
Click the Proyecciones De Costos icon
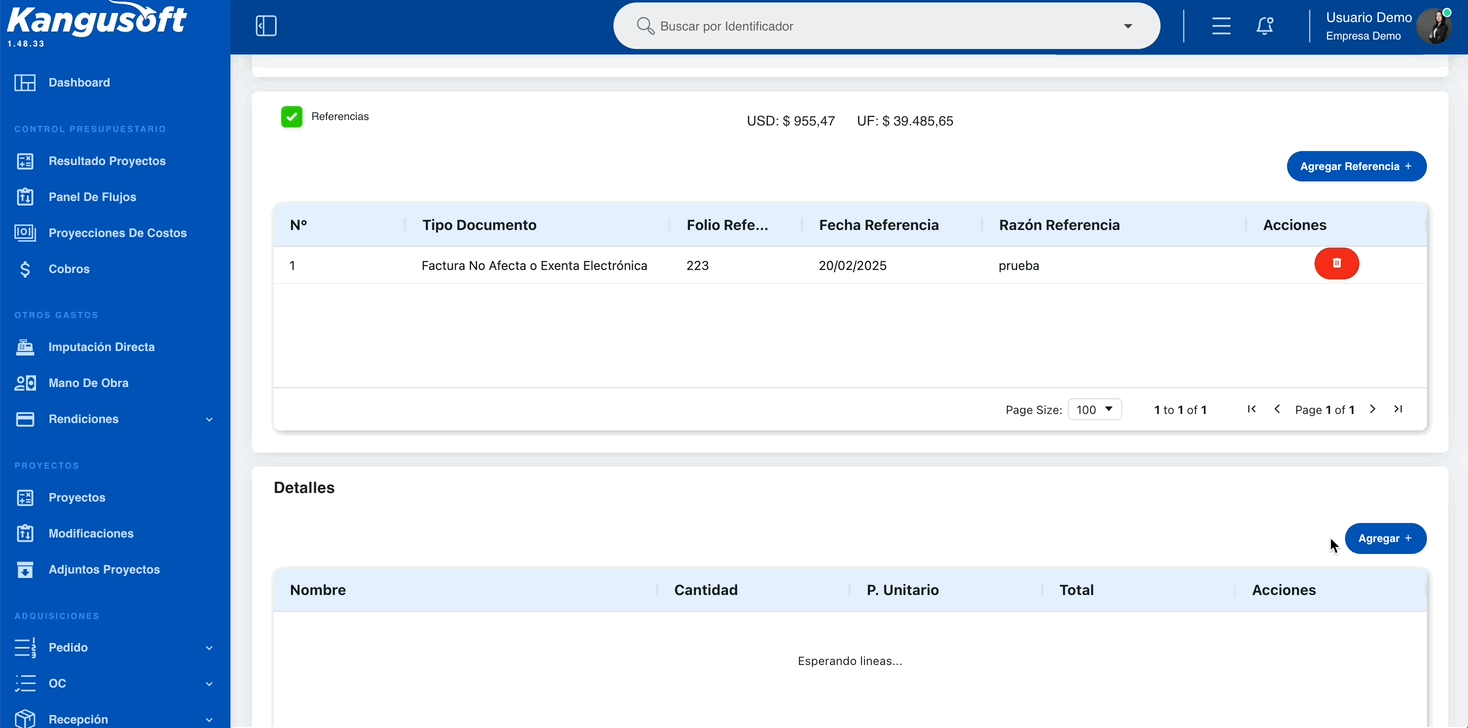(x=25, y=233)
